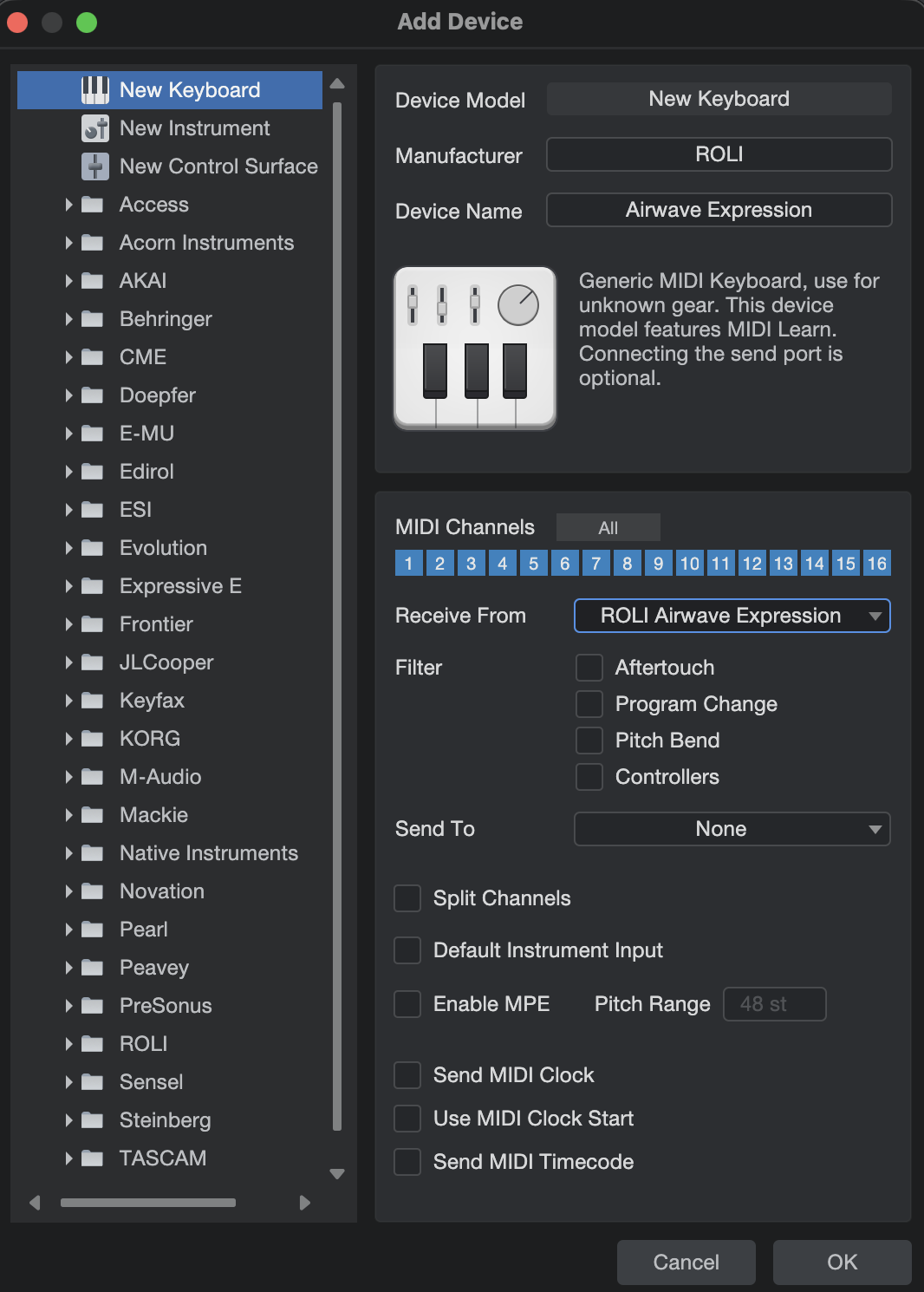Open the Send To dropdown
924x1292 pixels.
(732, 829)
